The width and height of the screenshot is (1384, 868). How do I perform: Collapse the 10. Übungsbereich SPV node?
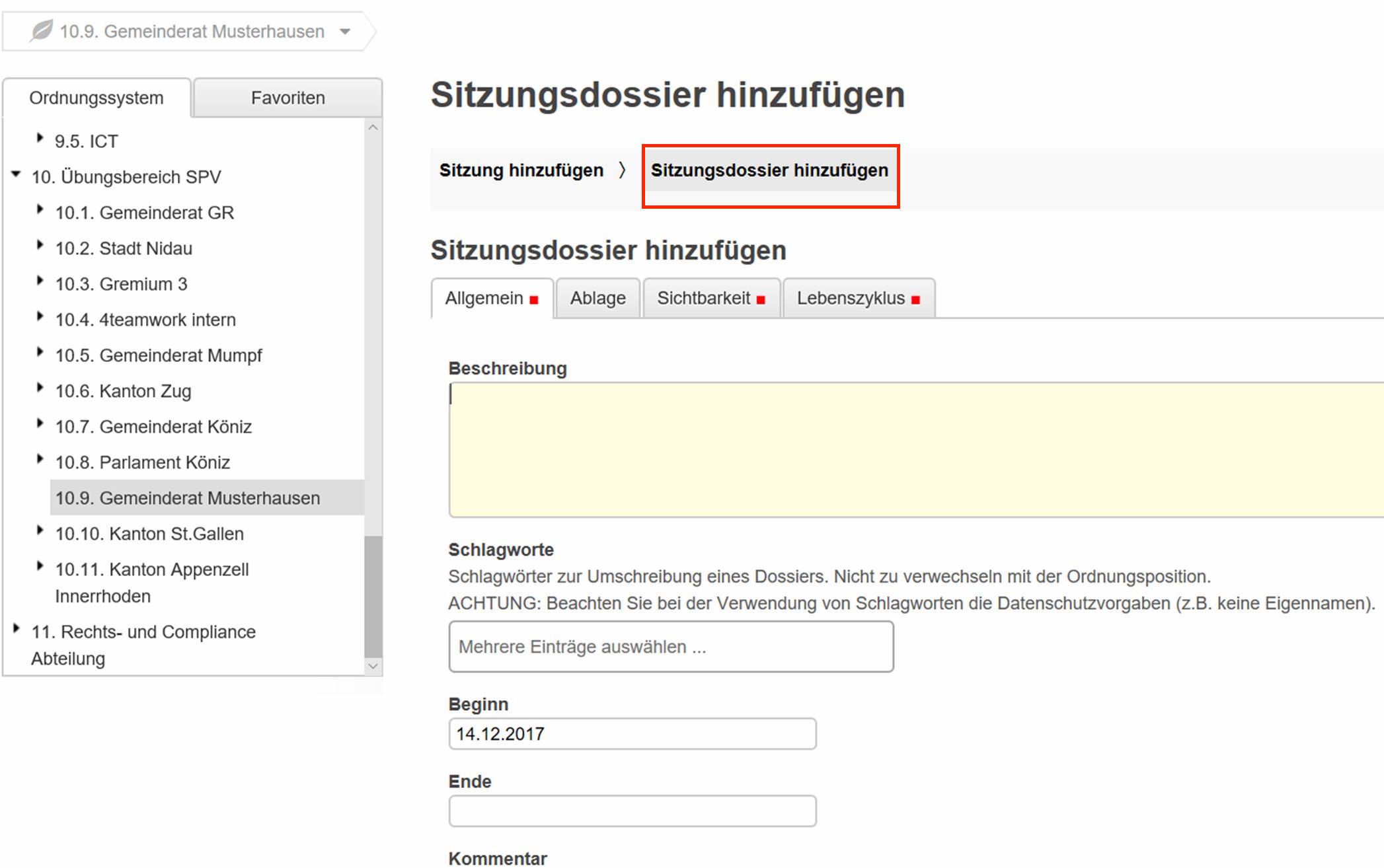[16, 174]
